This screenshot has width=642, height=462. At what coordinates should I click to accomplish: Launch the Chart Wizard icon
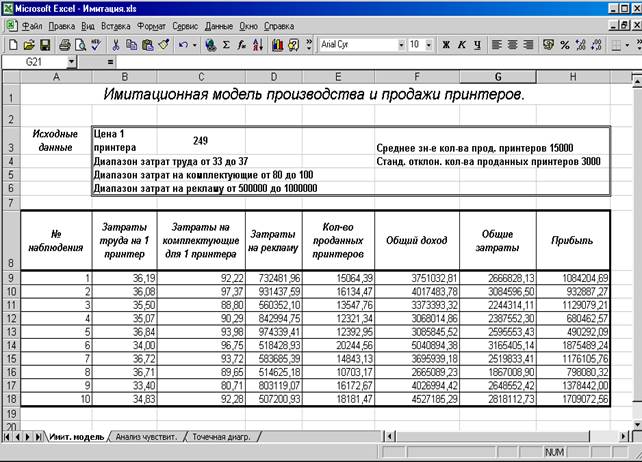click(x=278, y=45)
